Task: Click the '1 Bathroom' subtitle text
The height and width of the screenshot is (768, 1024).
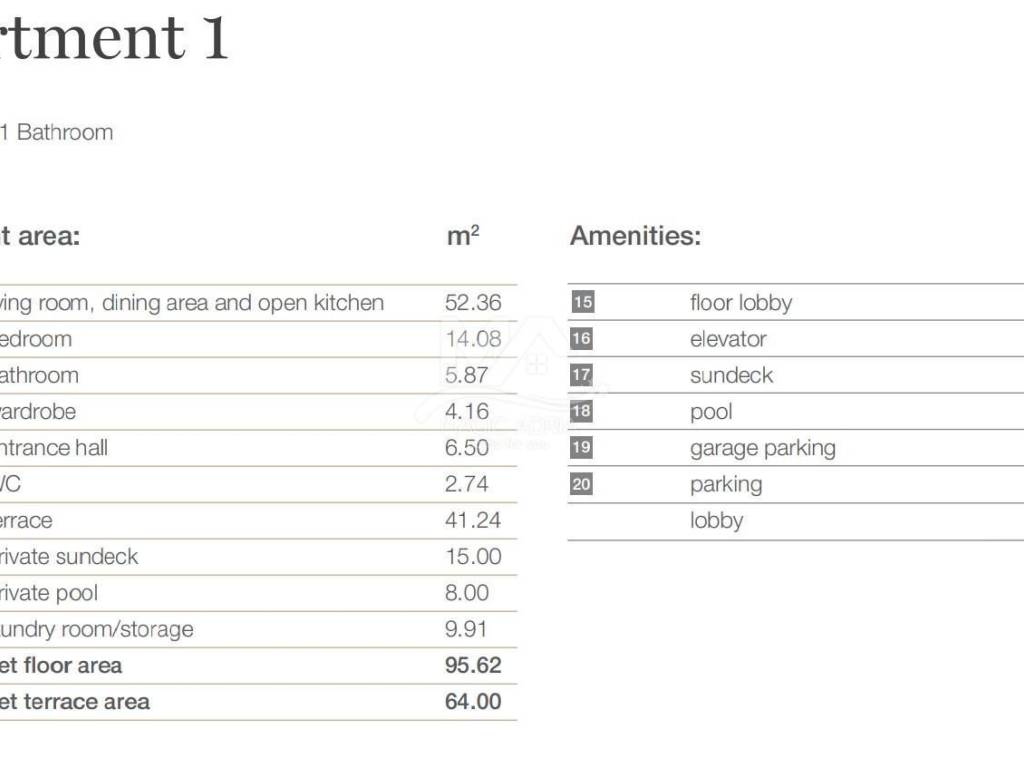Action: 57,133
